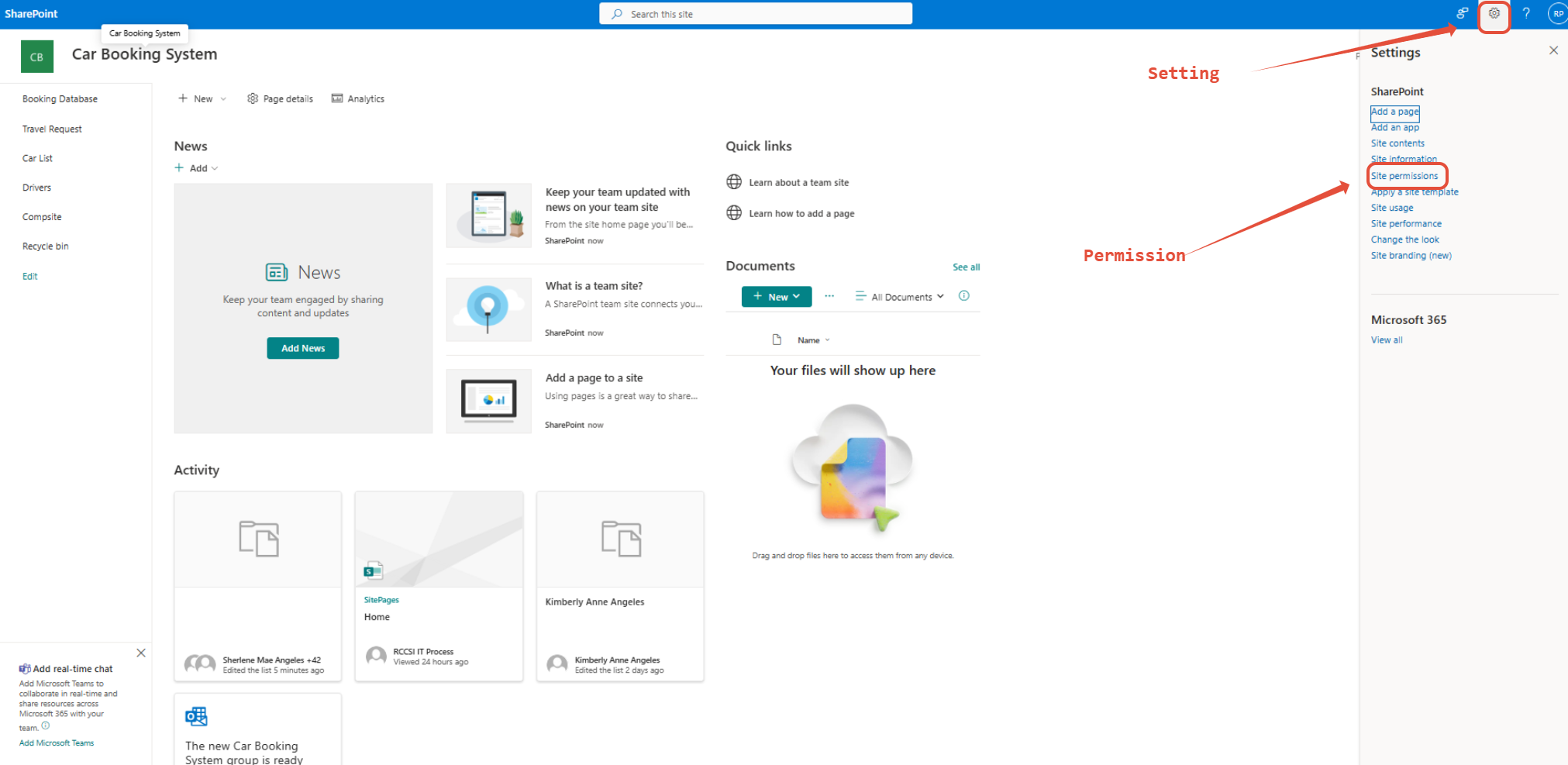Click Add Microsoft Teams link
1568x765 pixels.
[x=57, y=743]
